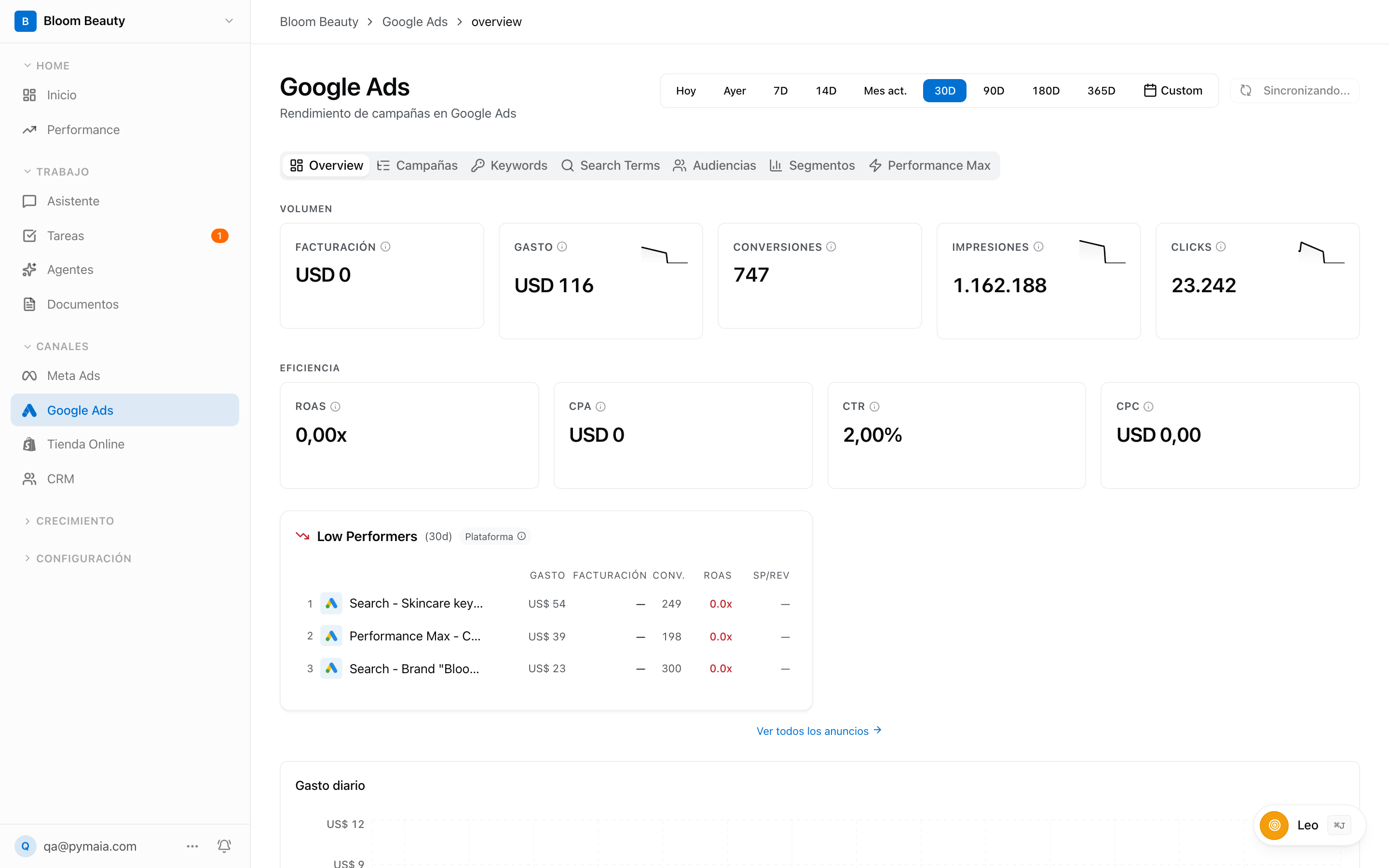Click the Tareas checkbox icon
The height and width of the screenshot is (868, 1389).
[29, 236]
